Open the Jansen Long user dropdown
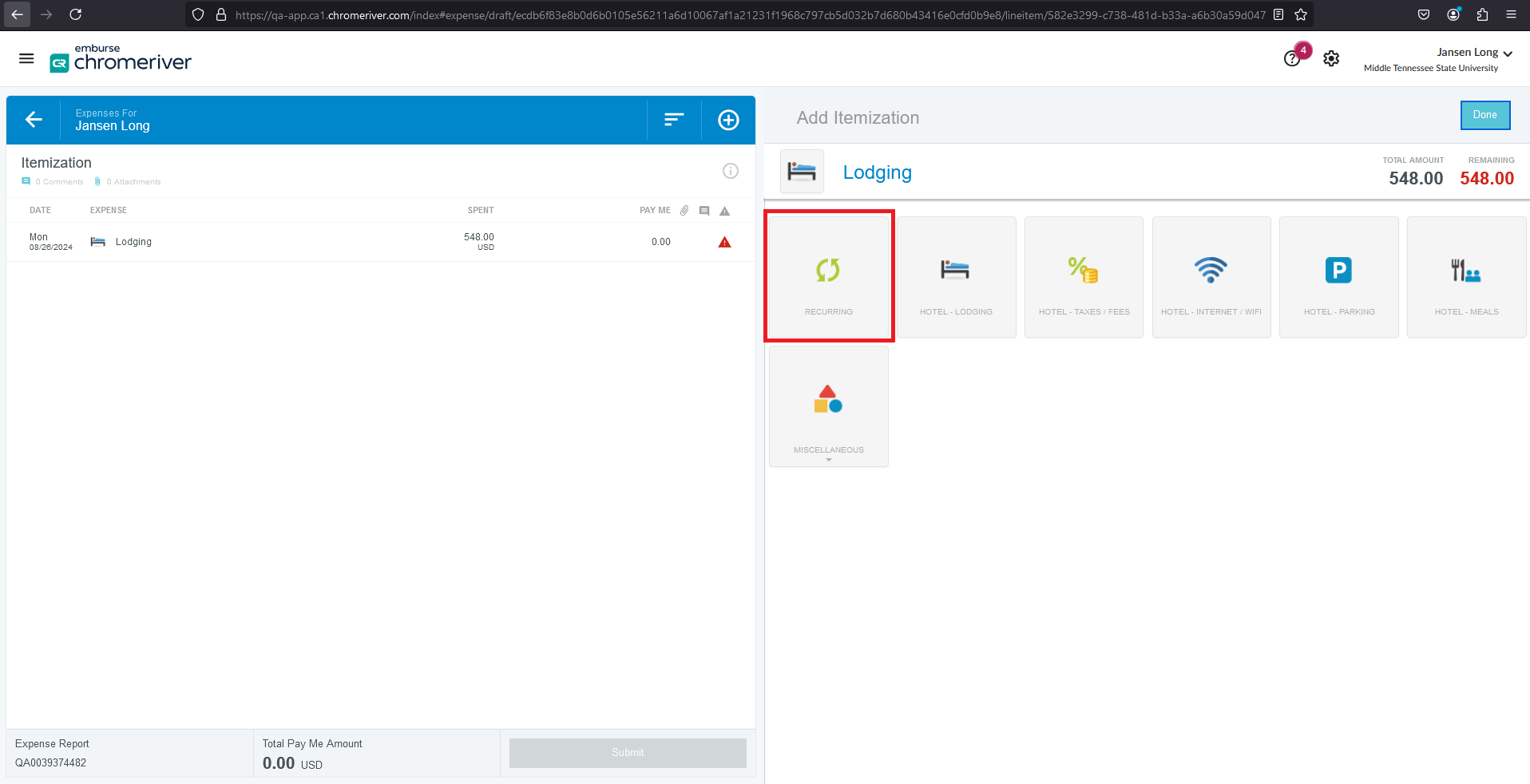This screenshot has width=1530, height=784. tap(1473, 53)
